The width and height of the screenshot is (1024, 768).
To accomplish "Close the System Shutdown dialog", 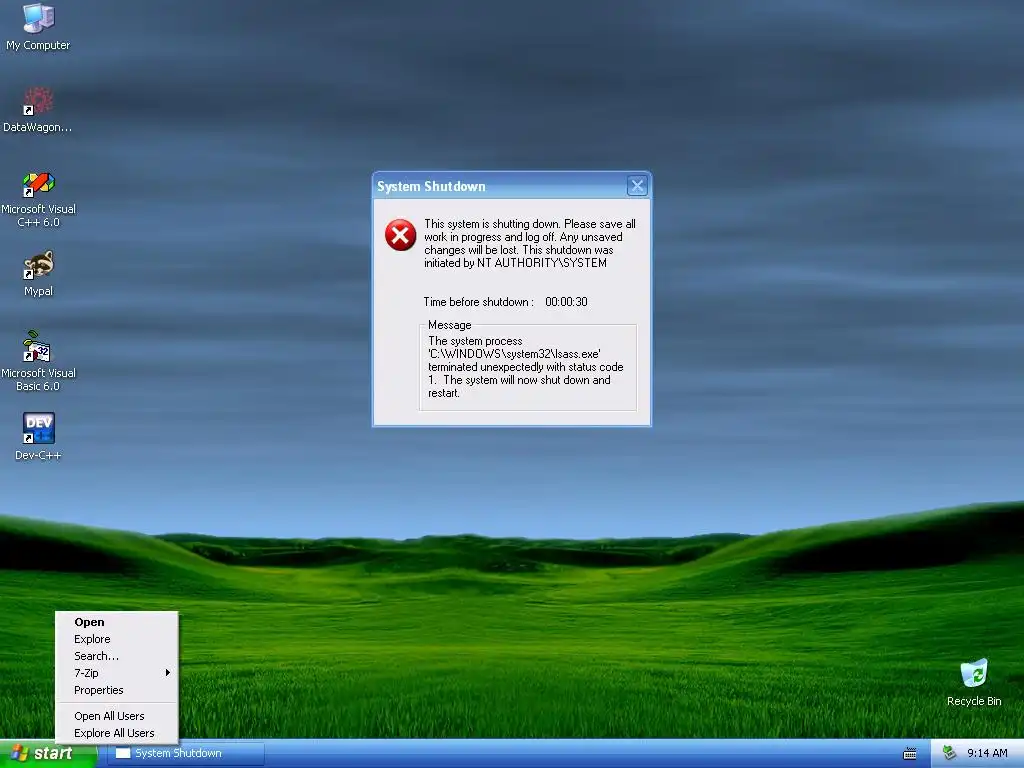I will coord(637,186).
